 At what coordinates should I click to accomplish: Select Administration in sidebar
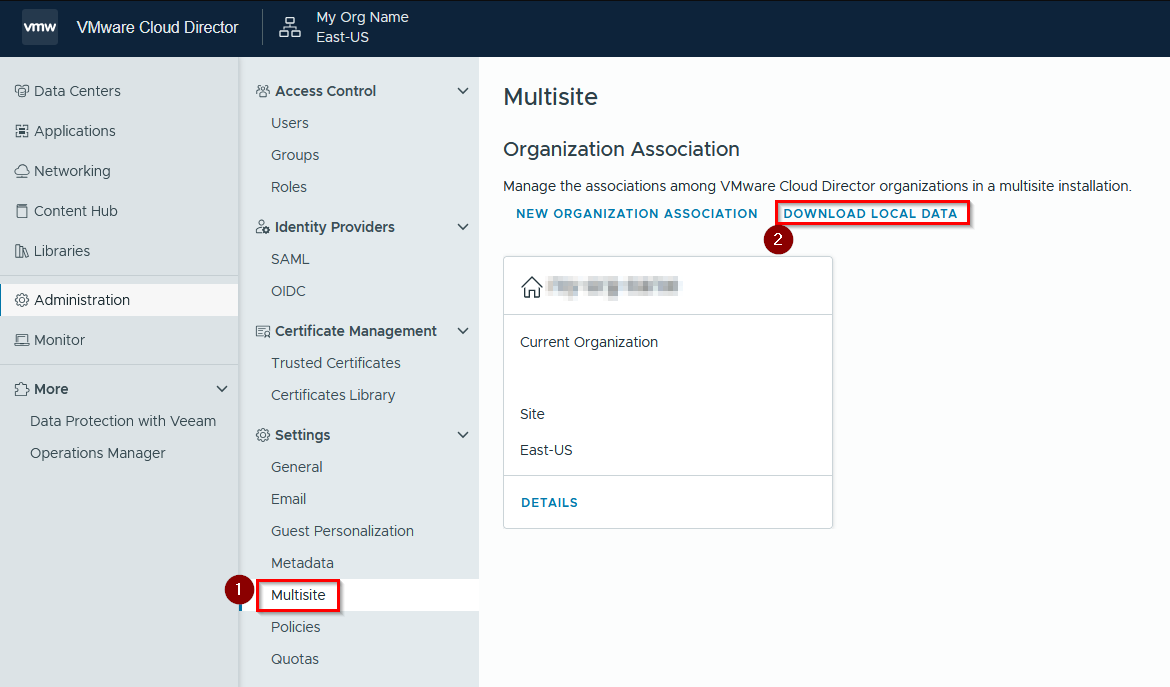point(119,300)
